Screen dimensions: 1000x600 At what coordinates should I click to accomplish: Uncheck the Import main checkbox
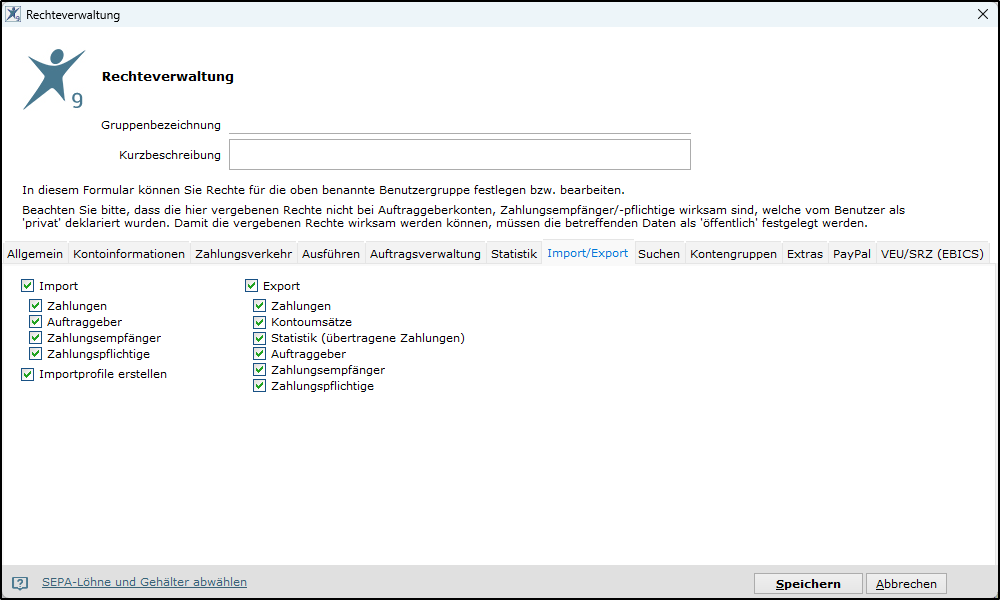tap(27, 286)
